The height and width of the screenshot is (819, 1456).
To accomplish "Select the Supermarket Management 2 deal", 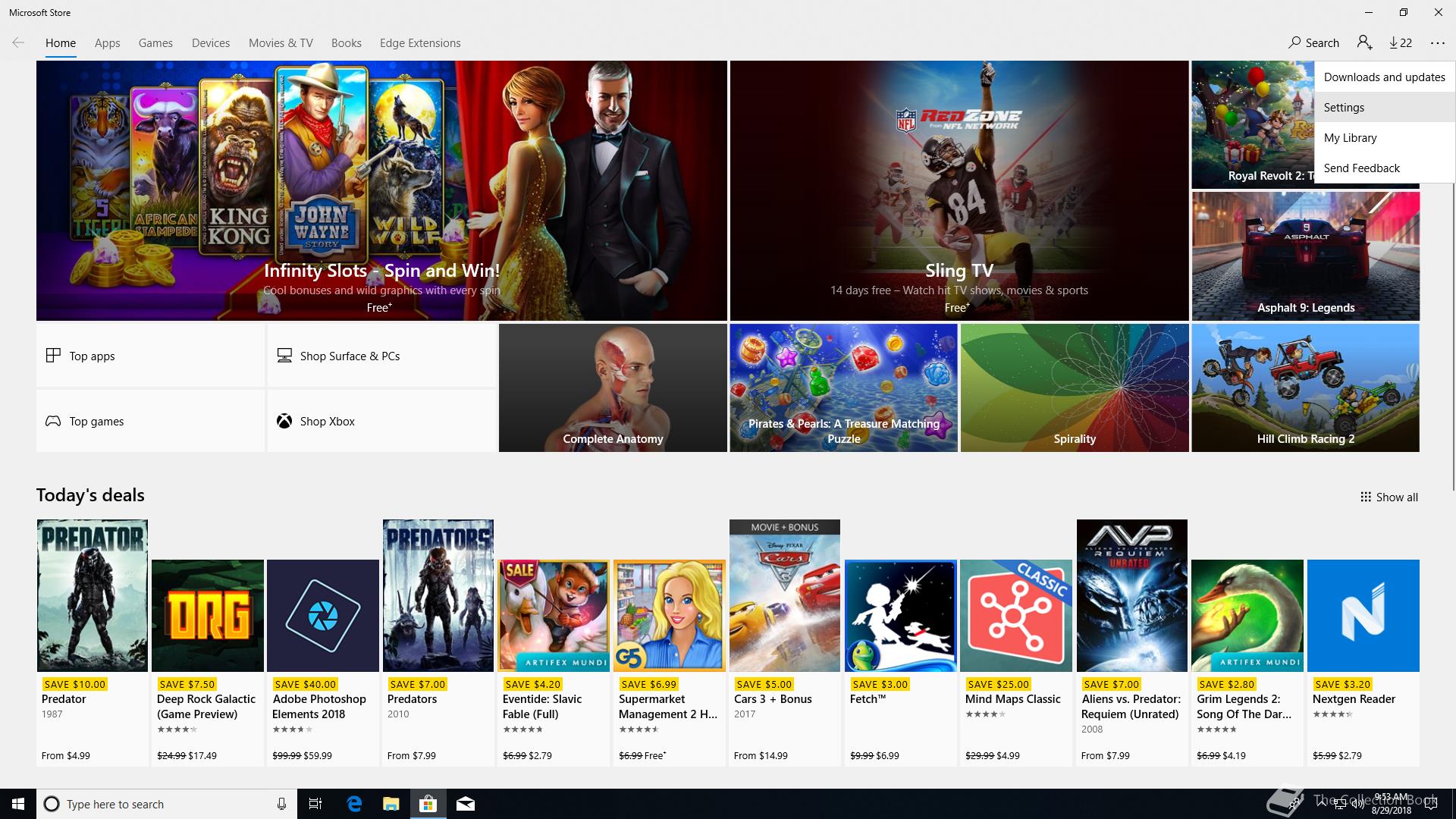I will [x=670, y=662].
